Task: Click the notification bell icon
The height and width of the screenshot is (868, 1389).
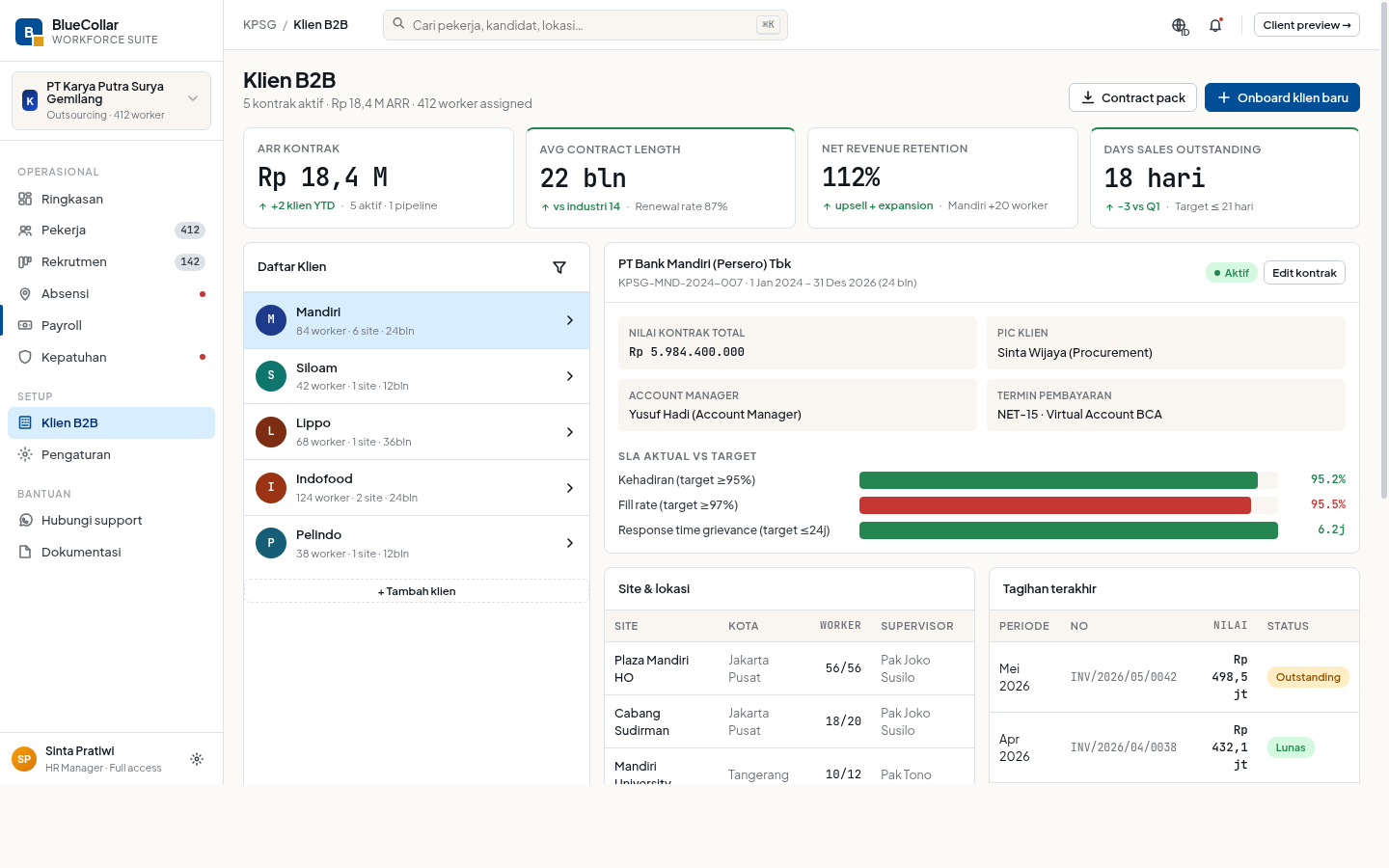Action: (x=1215, y=25)
